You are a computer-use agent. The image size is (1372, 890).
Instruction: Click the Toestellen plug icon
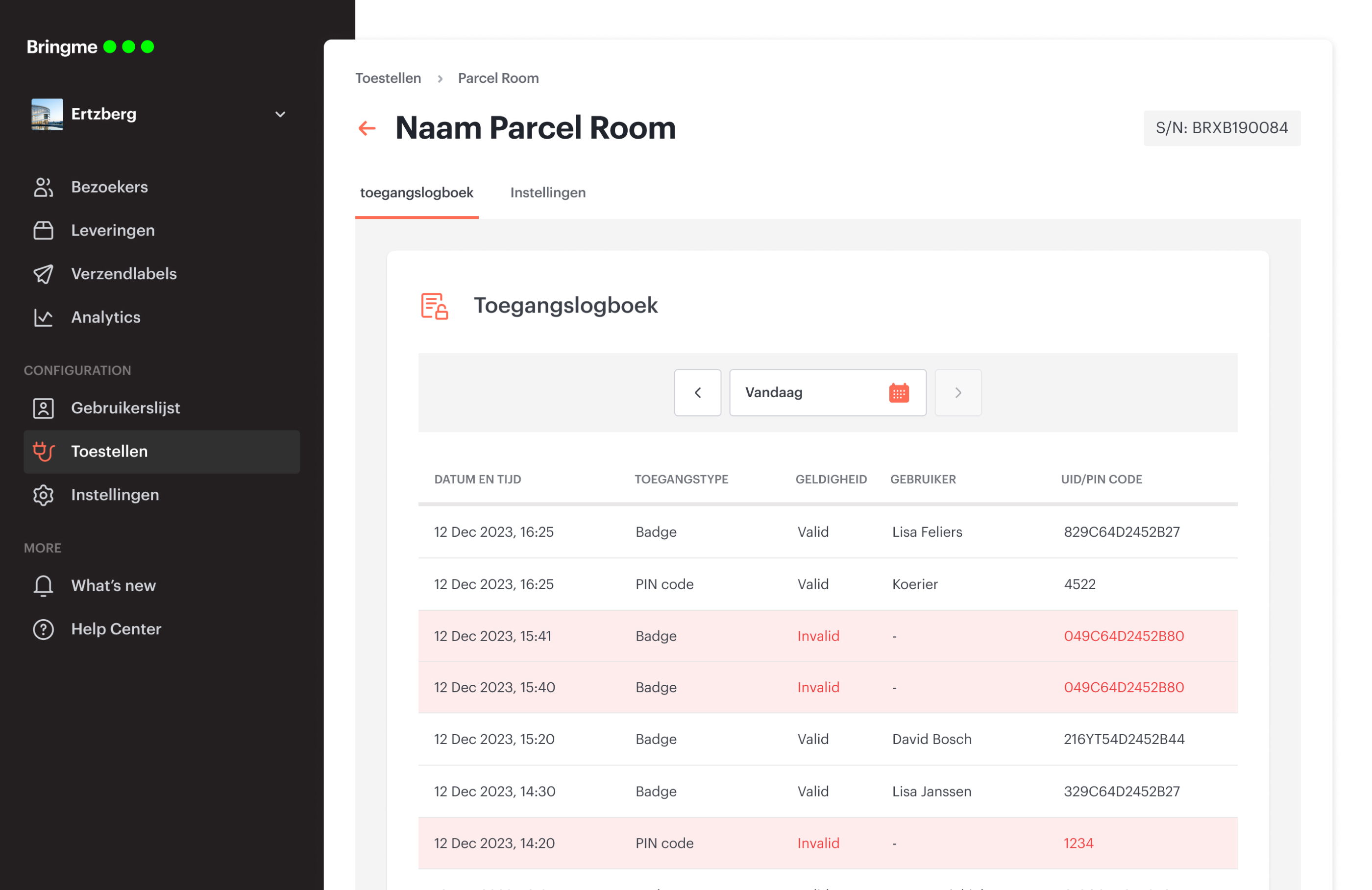(43, 451)
